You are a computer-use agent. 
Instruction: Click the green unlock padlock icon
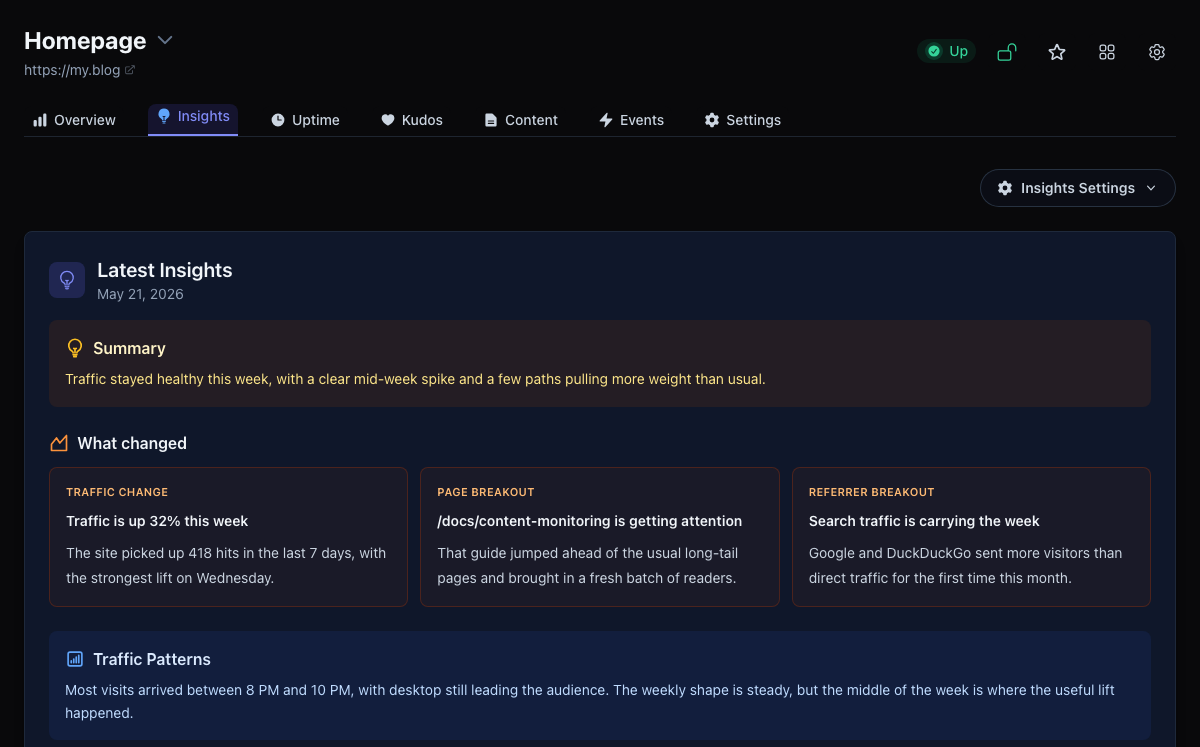tap(1007, 52)
